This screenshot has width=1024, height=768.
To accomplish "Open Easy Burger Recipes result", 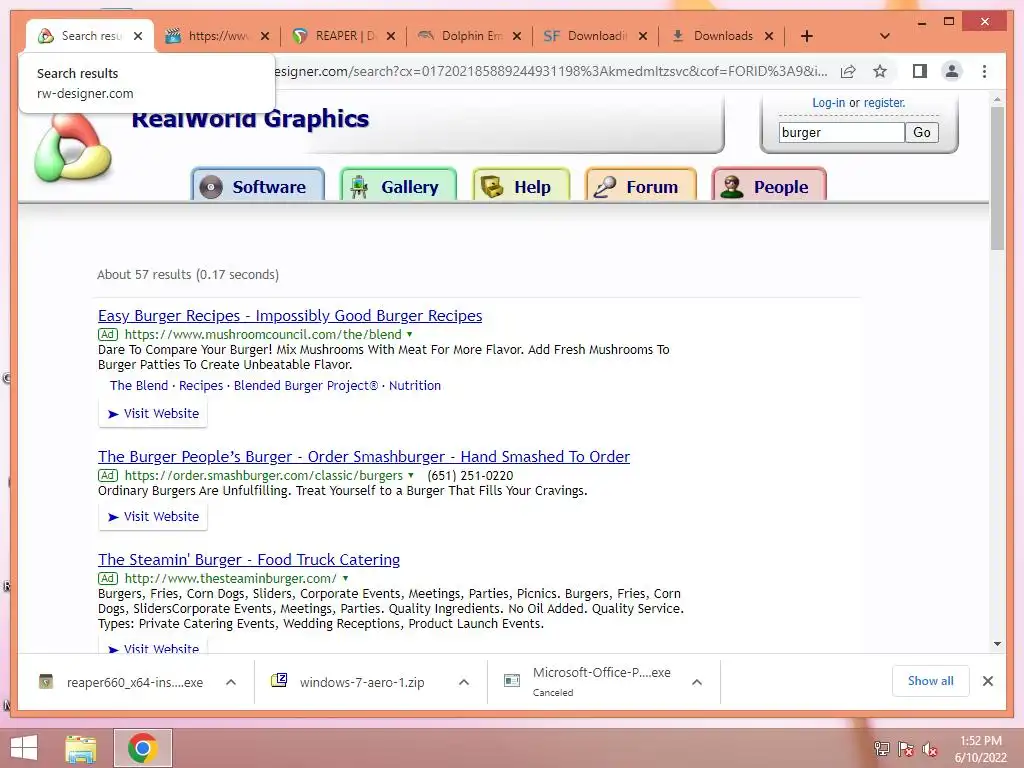I will (290, 316).
